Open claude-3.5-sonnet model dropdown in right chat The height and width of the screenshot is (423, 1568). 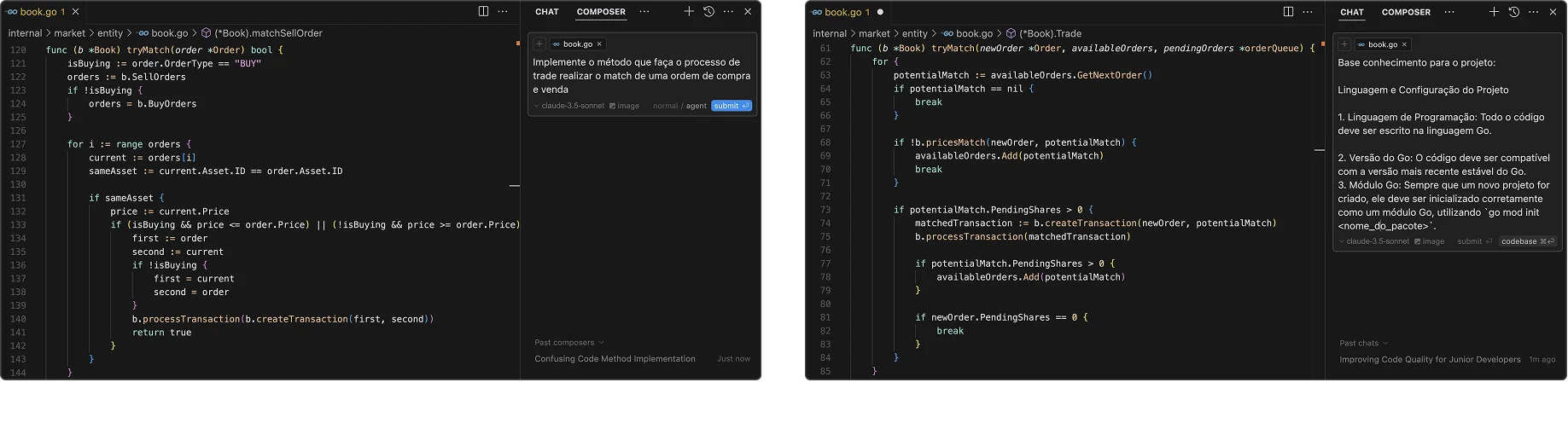pyautogui.click(x=1374, y=241)
